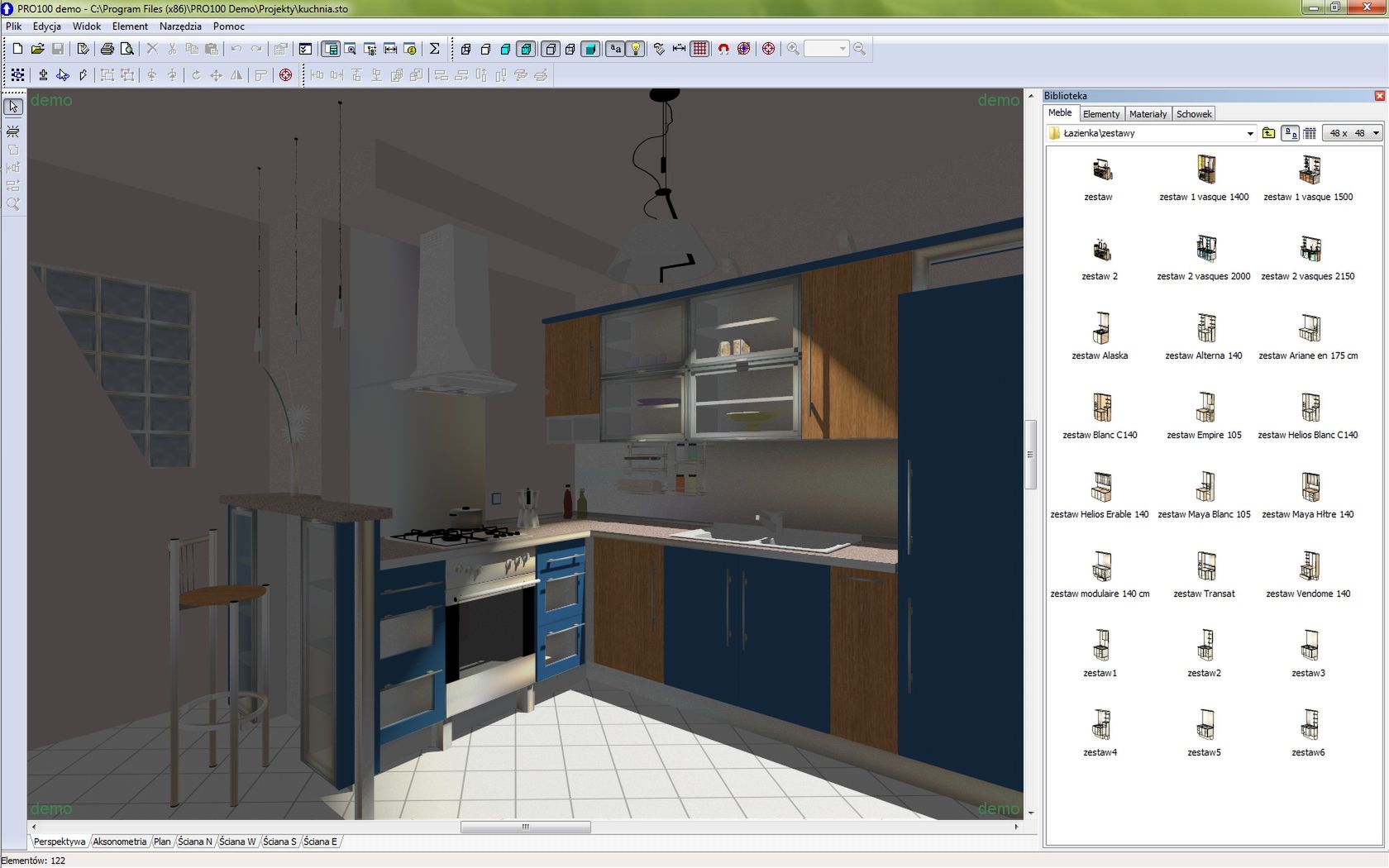This screenshot has width=1389, height=868.
Task: Expand the łazienka\zestawy folder dropdown
Action: pos(1249,133)
